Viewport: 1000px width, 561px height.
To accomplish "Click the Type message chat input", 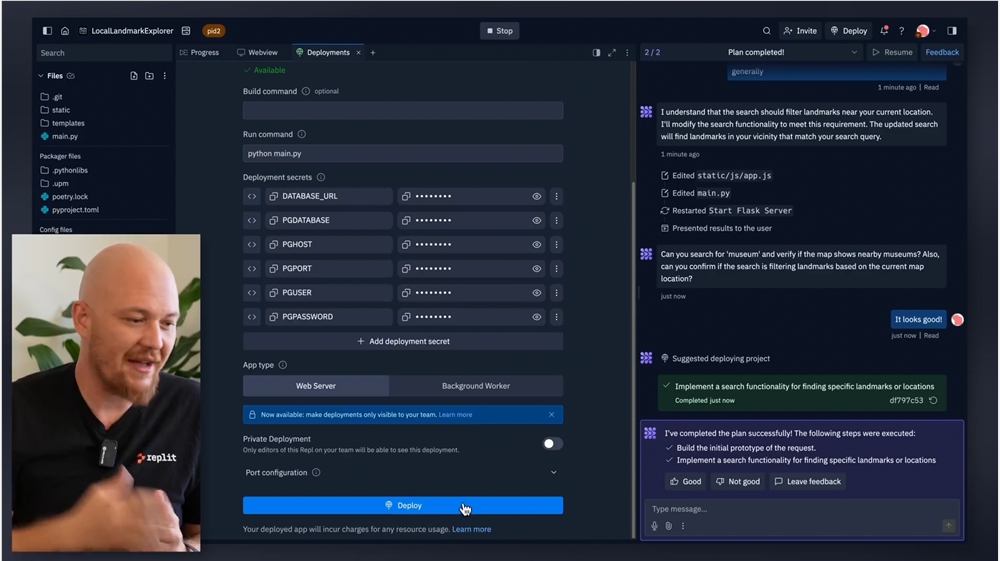I will [800, 509].
